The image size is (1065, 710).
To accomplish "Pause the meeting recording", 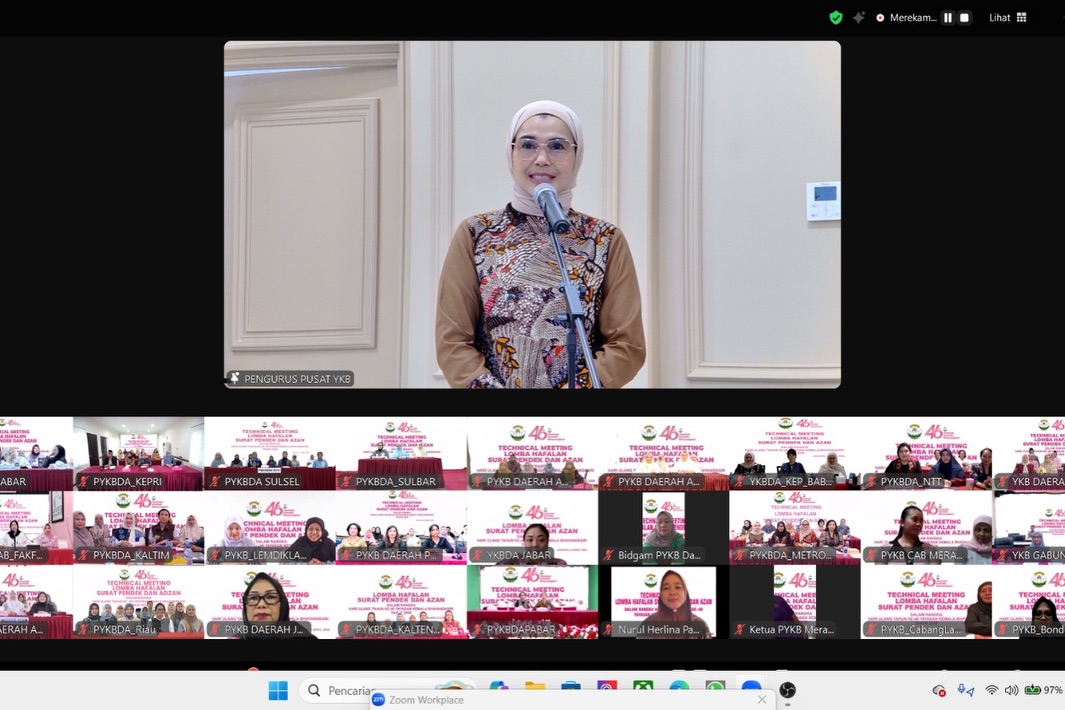I will point(947,18).
